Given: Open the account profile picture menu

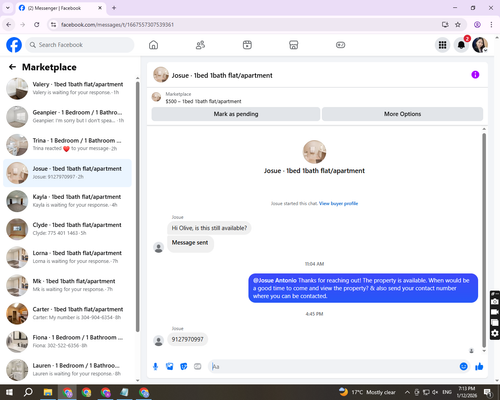Looking at the screenshot, I should pyautogui.click(x=480, y=45).
